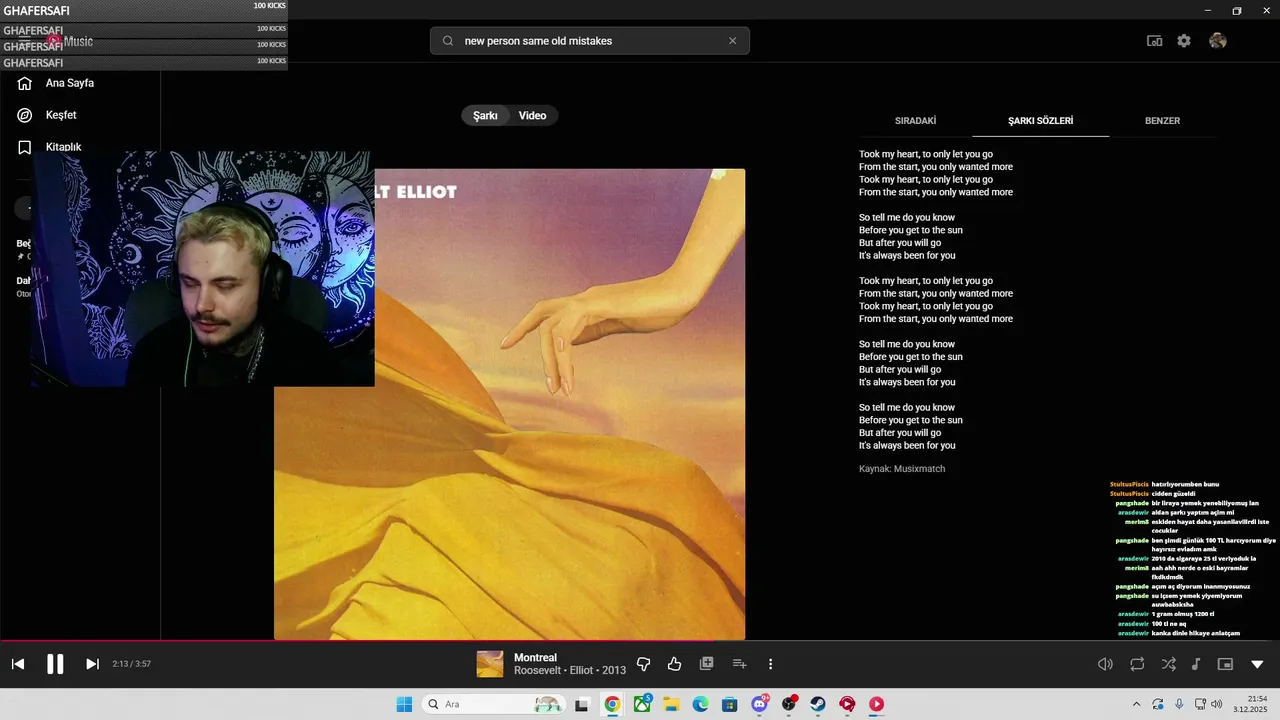Like the song Montreal

674,664
